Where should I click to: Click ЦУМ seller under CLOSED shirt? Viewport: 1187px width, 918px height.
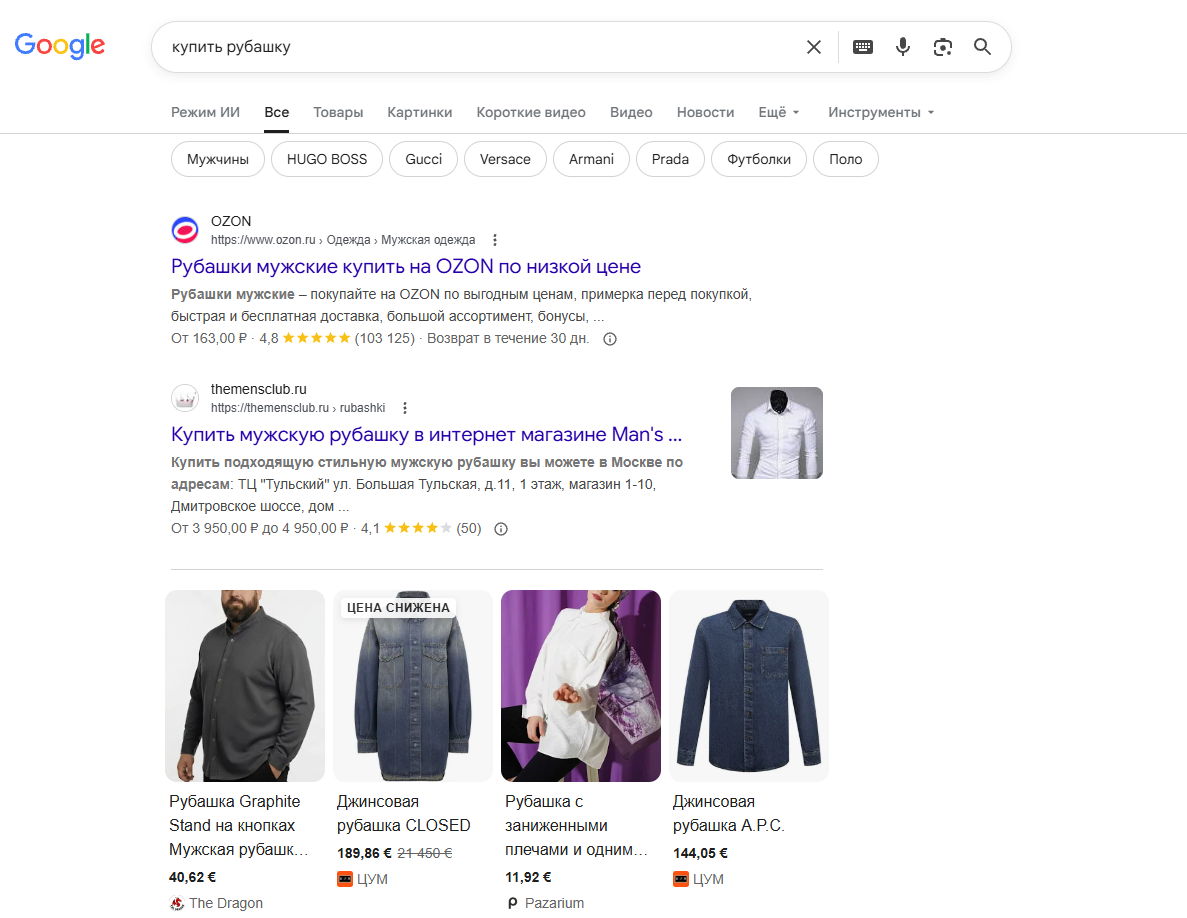pos(372,879)
